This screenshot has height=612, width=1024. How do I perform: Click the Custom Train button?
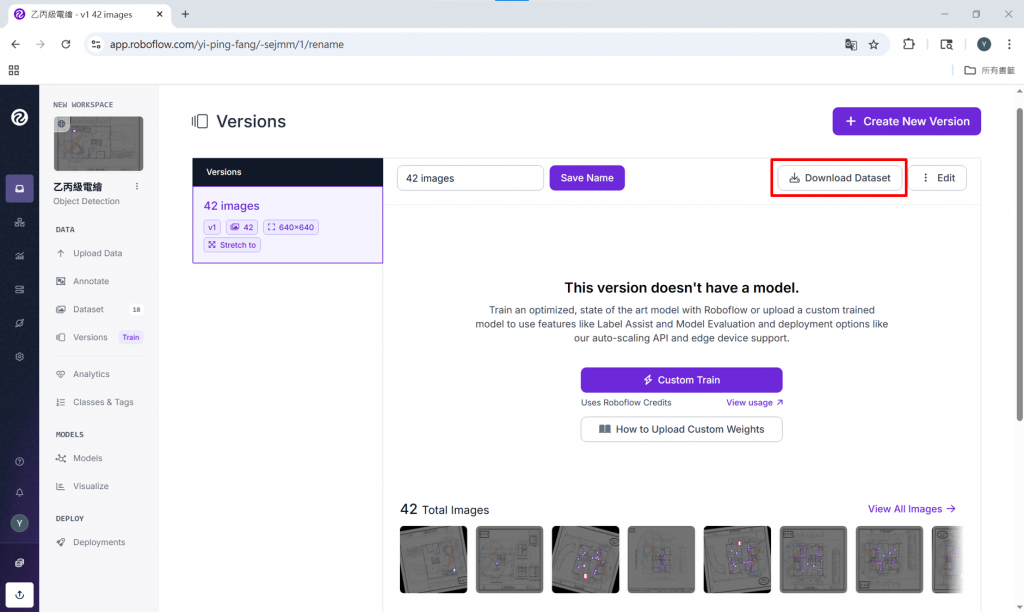pyautogui.click(x=682, y=380)
